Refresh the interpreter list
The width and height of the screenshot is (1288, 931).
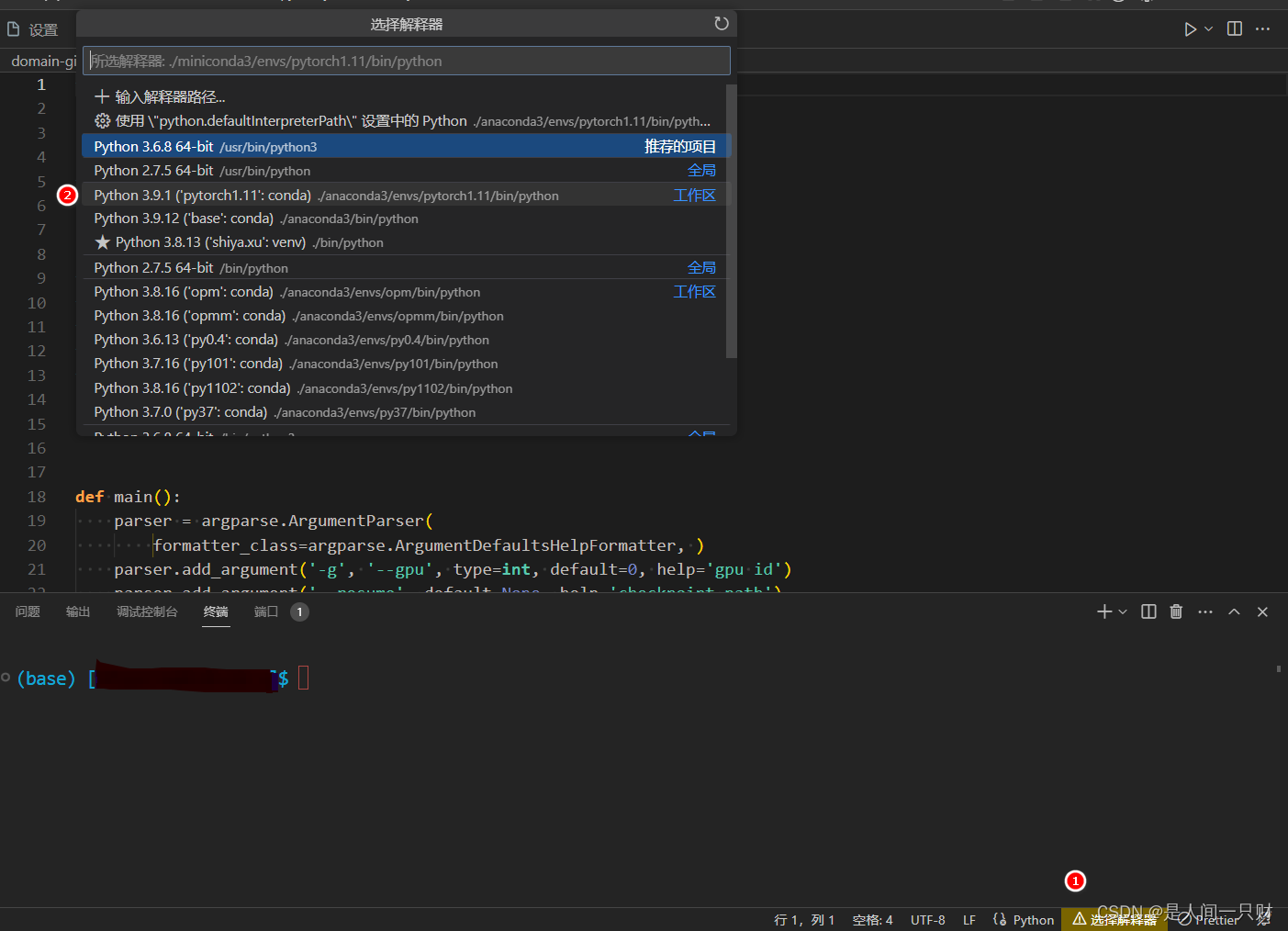click(722, 24)
